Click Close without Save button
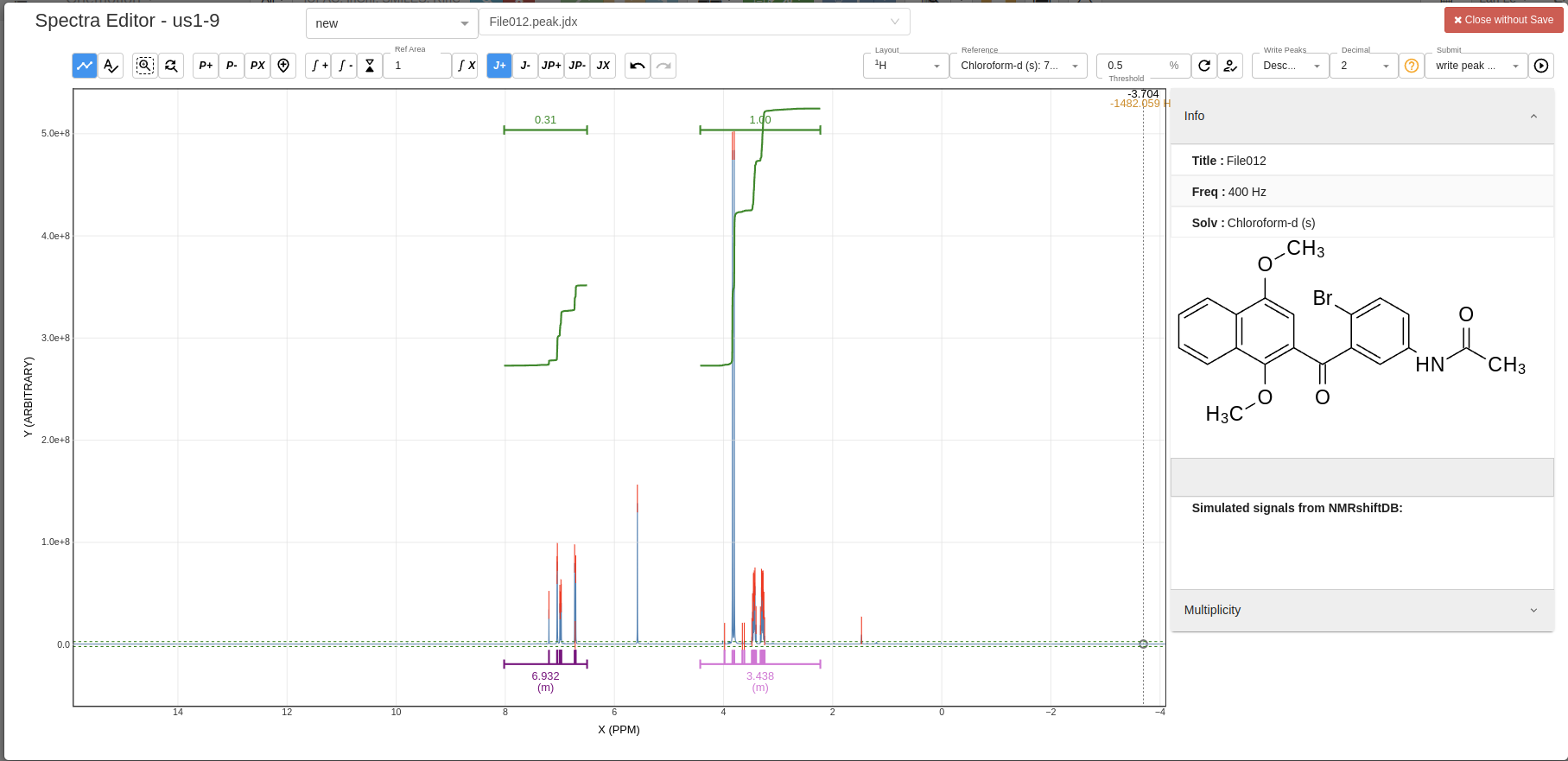 click(1503, 20)
